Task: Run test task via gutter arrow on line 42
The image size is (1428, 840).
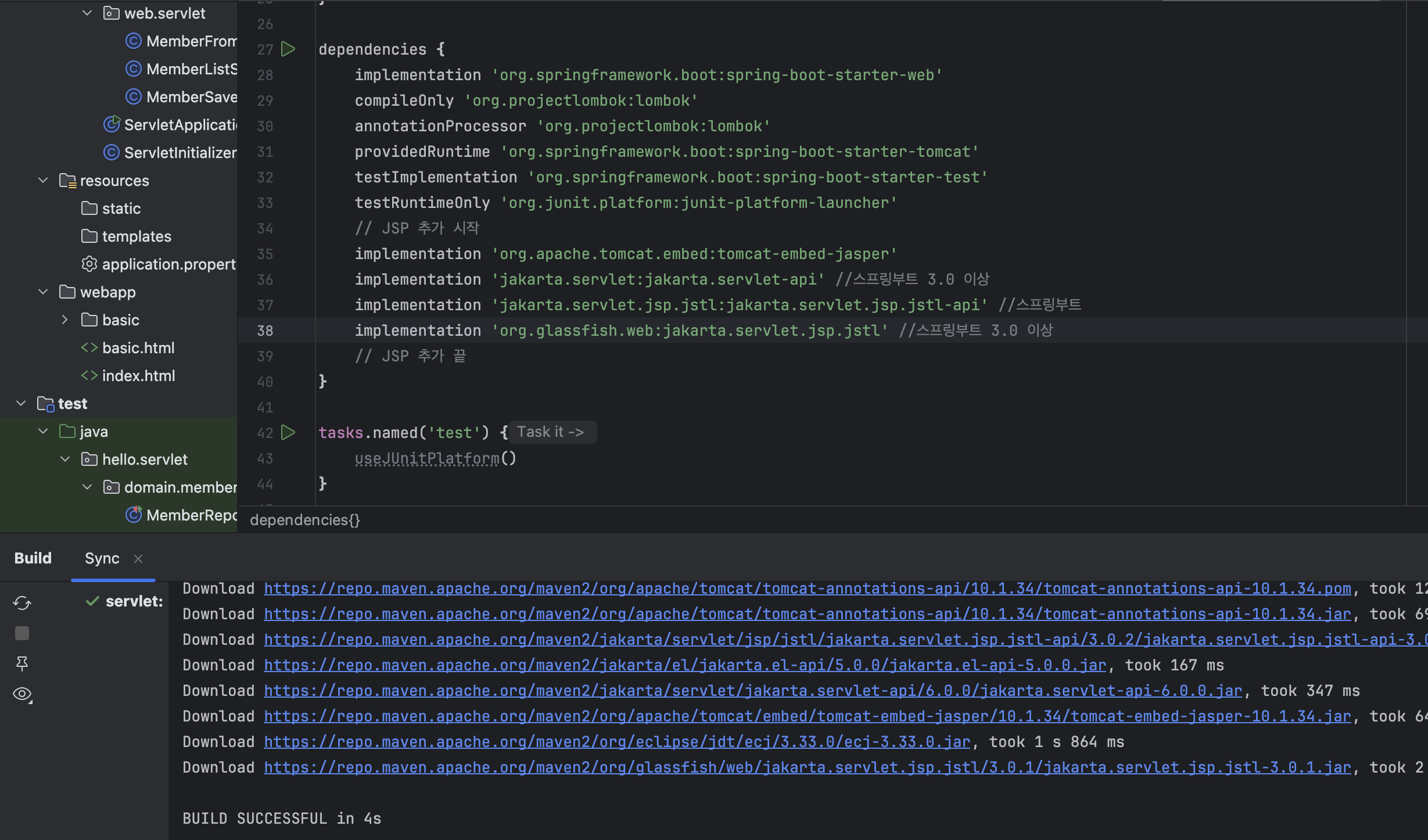Action: pos(288,433)
